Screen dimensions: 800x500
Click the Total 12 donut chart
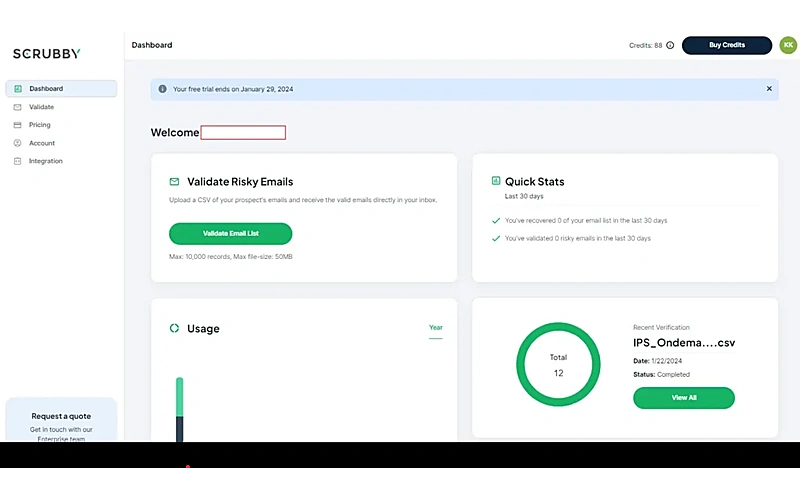pyautogui.click(x=558, y=364)
